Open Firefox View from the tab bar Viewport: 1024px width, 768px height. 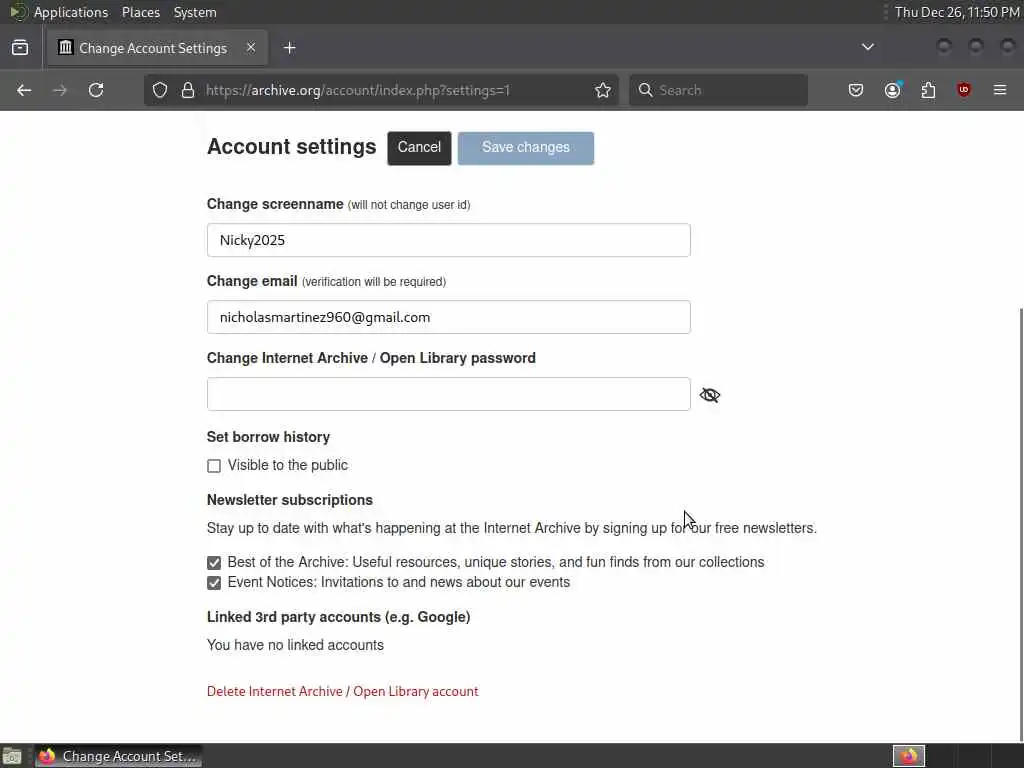point(20,48)
